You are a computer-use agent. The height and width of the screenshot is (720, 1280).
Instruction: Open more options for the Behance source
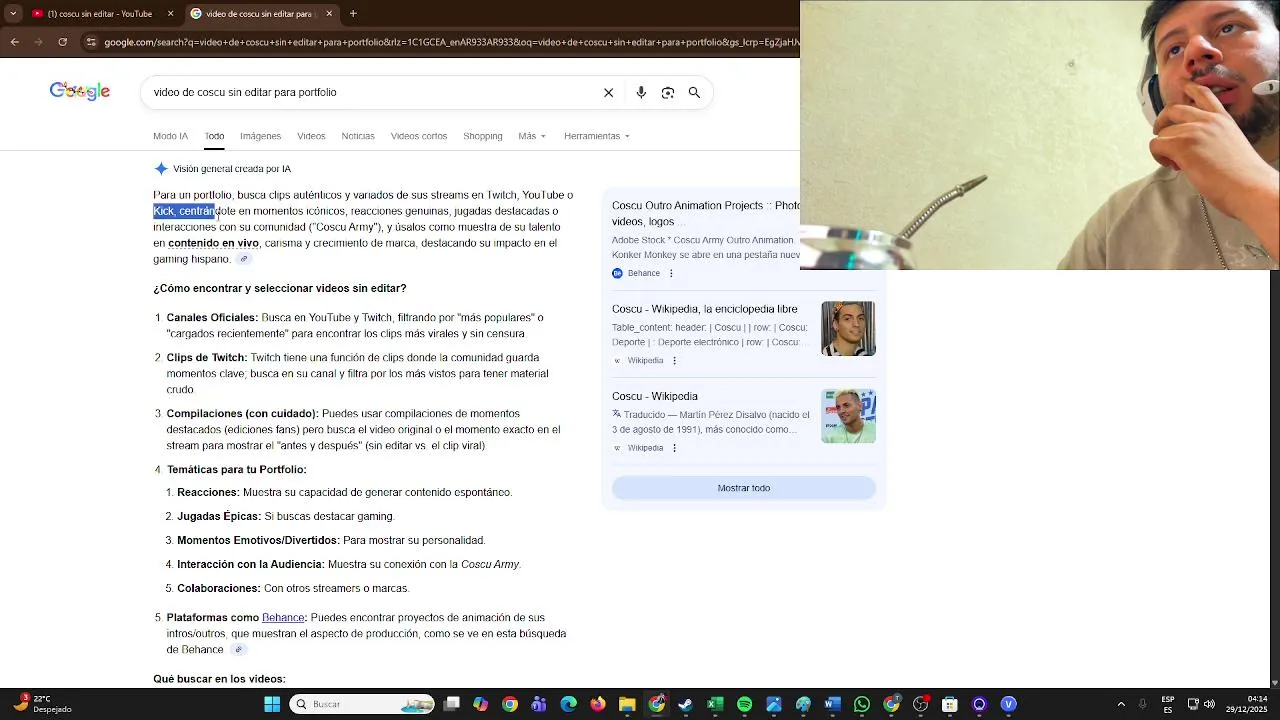pyautogui.click(x=671, y=273)
